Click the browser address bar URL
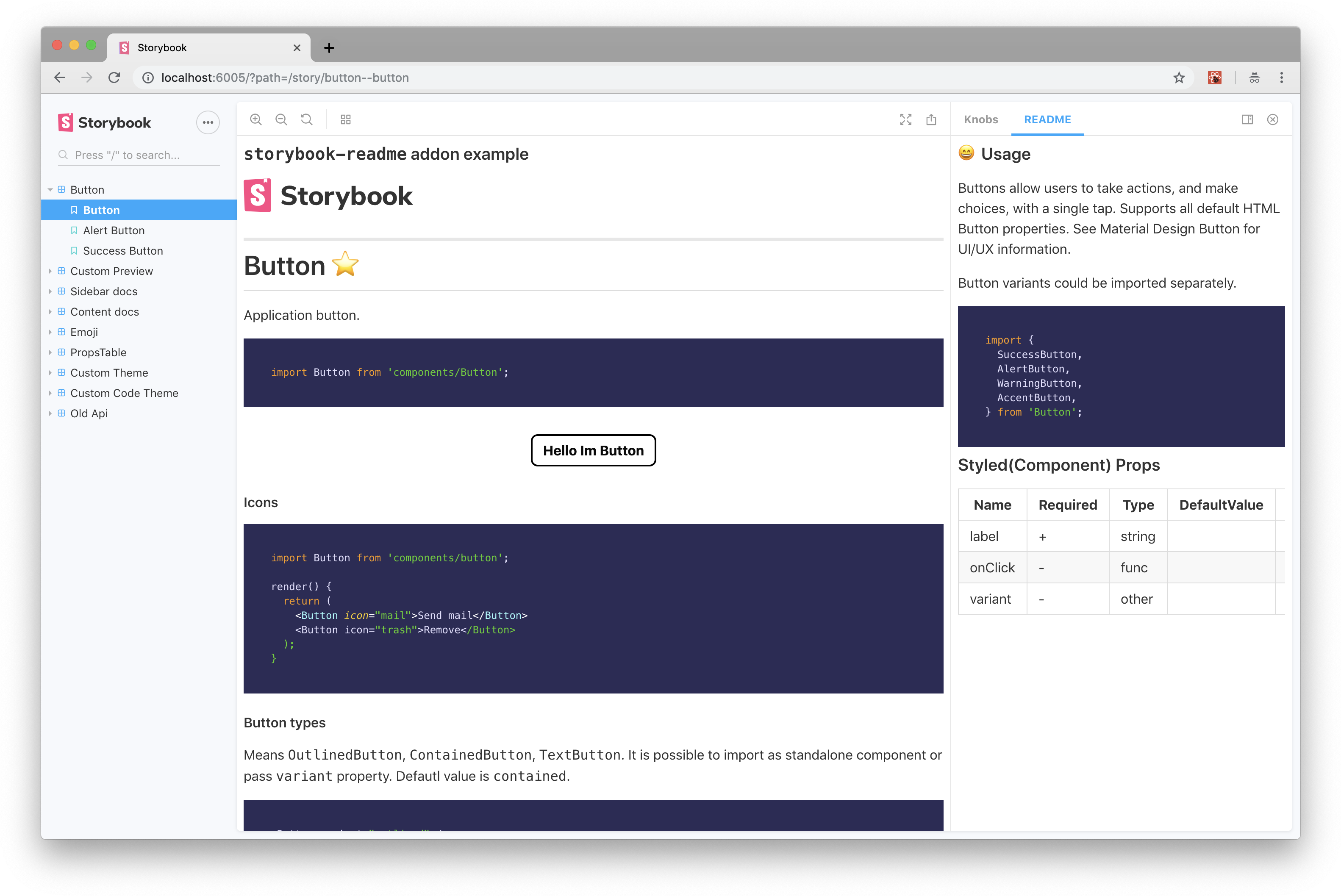The width and height of the screenshot is (1341, 896). click(x=285, y=78)
